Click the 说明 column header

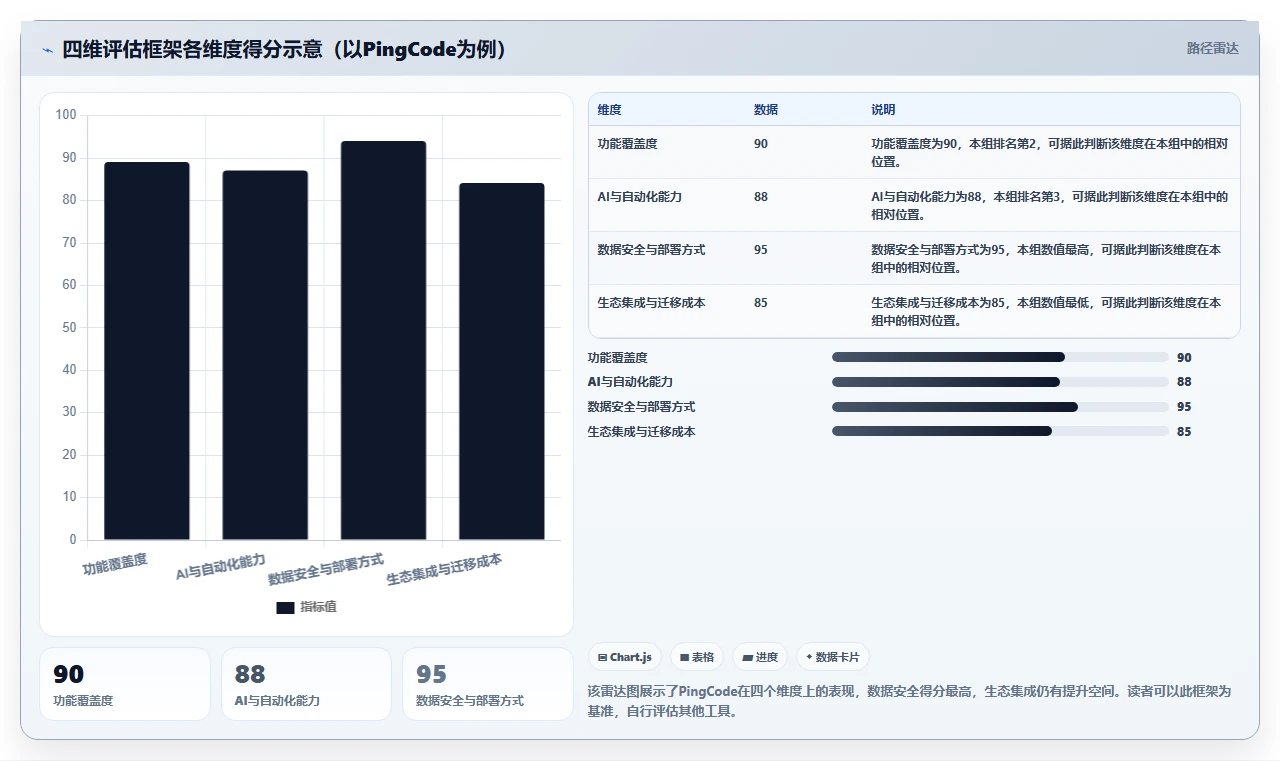click(x=883, y=110)
